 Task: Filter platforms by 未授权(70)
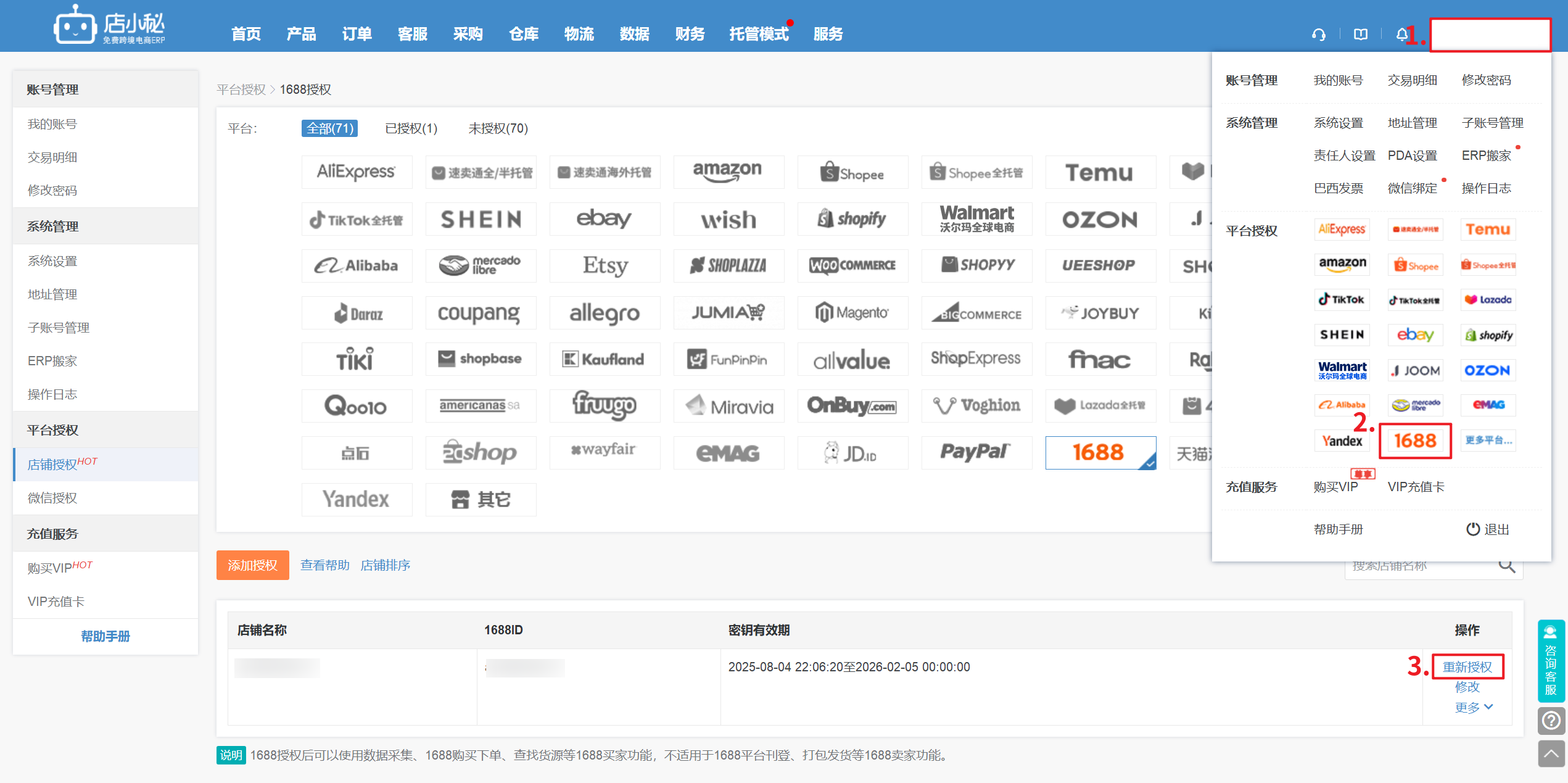pyautogui.click(x=498, y=128)
